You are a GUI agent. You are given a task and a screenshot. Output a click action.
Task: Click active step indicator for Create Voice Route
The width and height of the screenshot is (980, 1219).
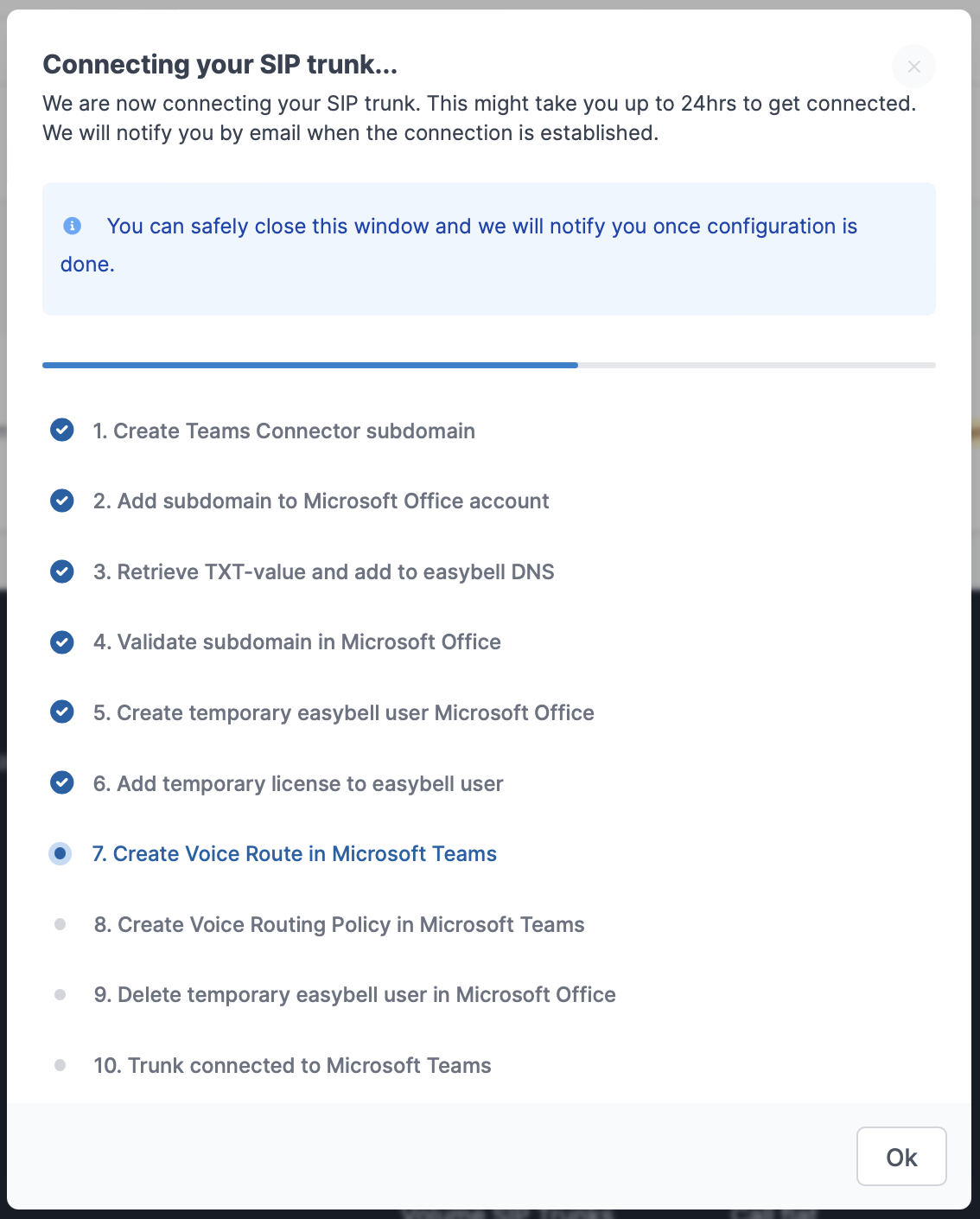coord(60,853)
